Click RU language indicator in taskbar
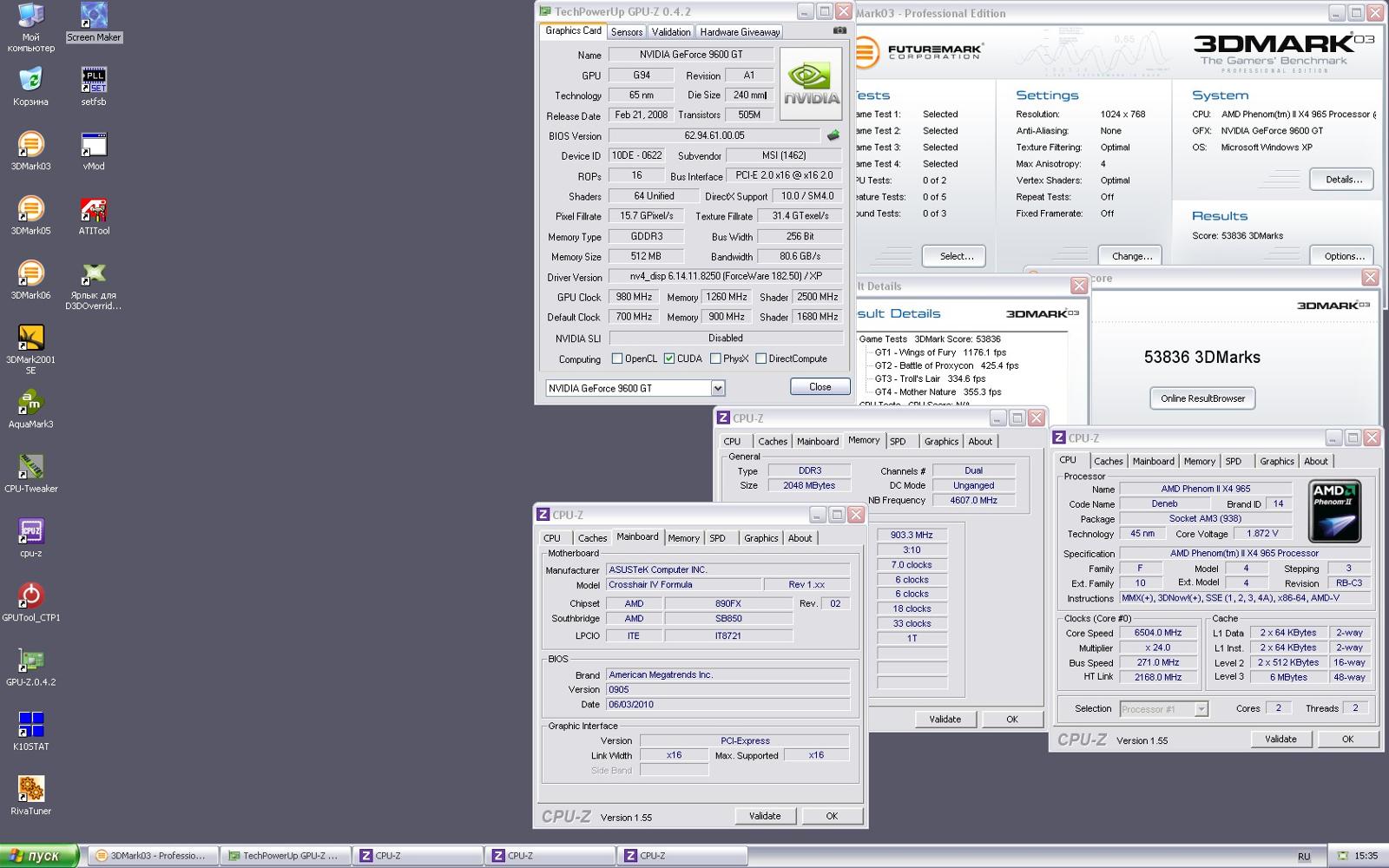Screen dimensions: 1389x868 coord(1304,857)
